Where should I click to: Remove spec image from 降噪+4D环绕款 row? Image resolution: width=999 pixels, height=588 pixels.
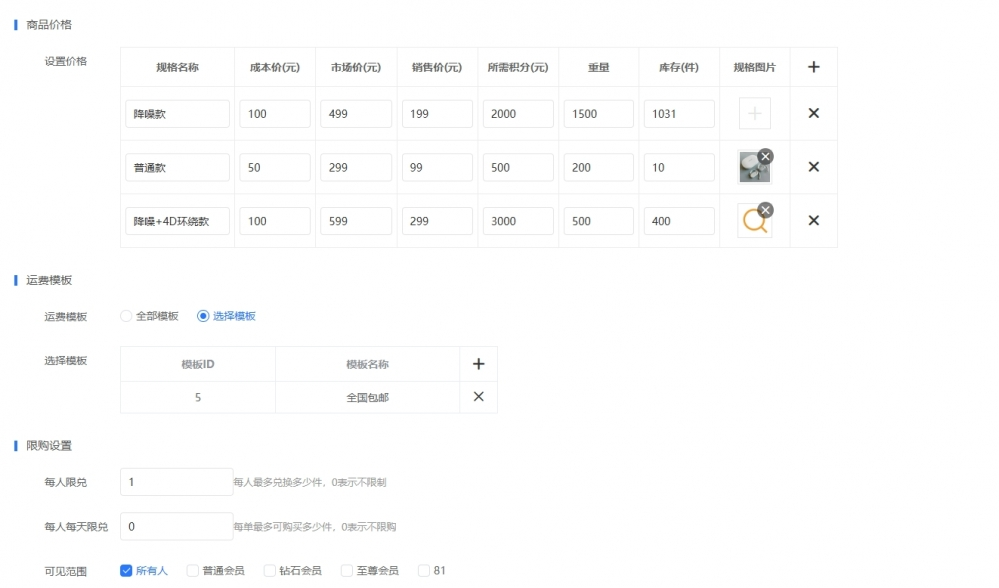765,210
